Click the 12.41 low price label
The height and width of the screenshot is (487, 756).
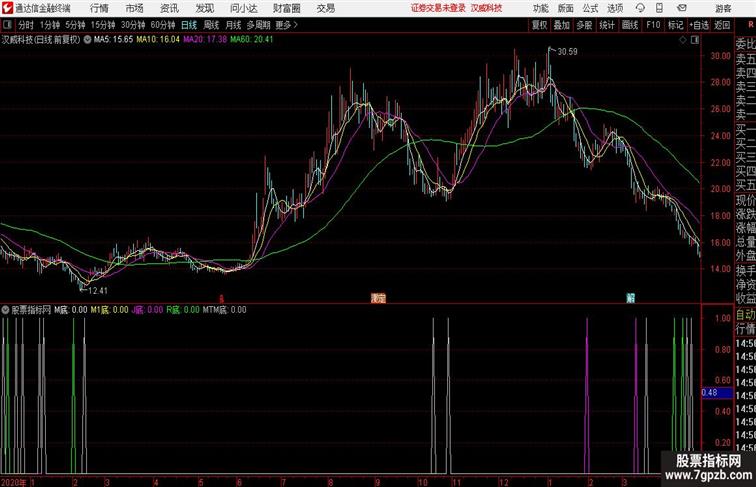98,290
